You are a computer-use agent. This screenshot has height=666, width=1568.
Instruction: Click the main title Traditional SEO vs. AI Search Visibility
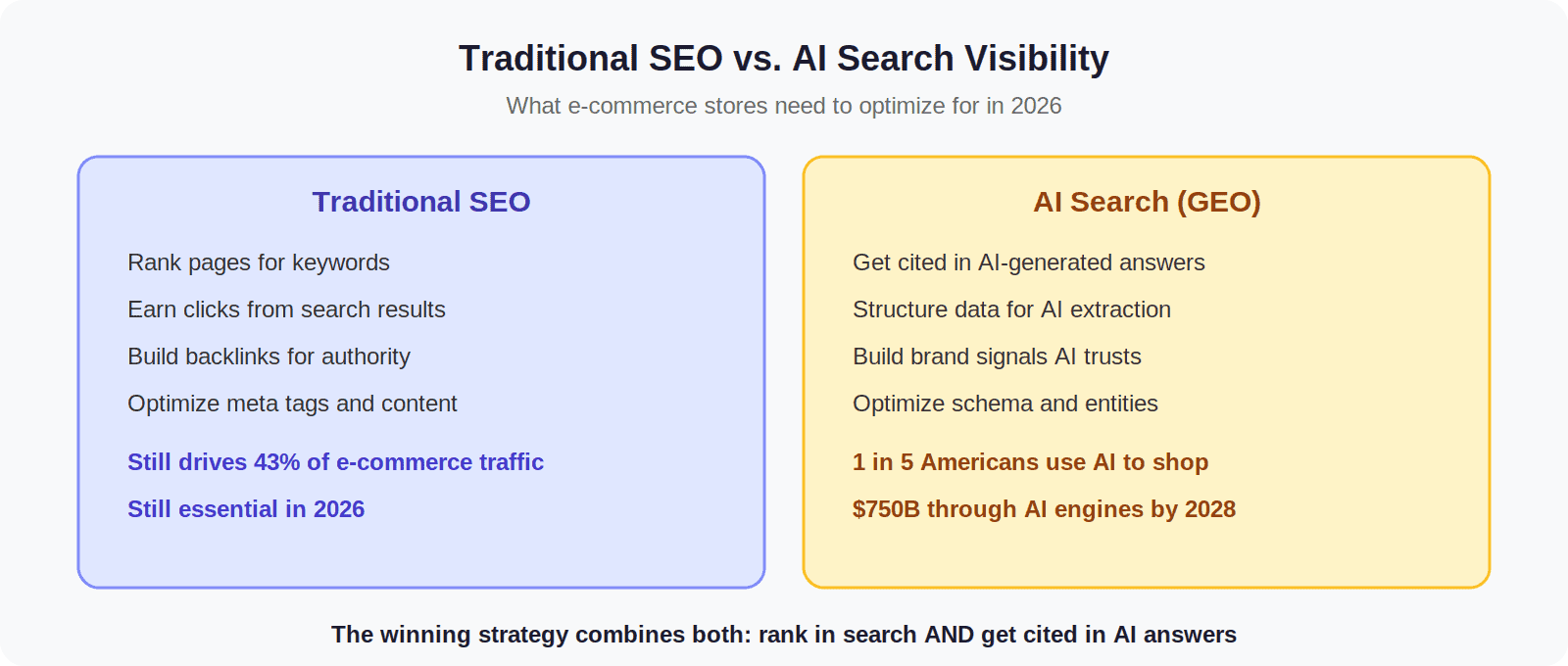click(x=784, y=59)
